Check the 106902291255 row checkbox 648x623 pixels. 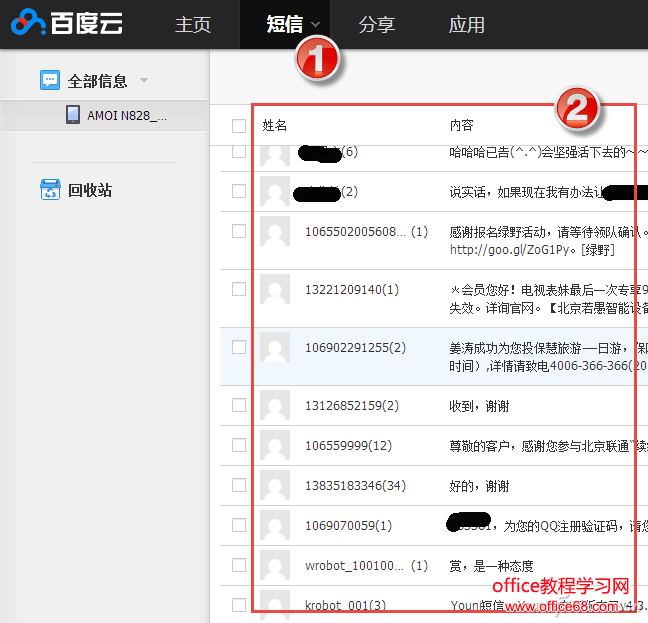(x=239, y=347)
